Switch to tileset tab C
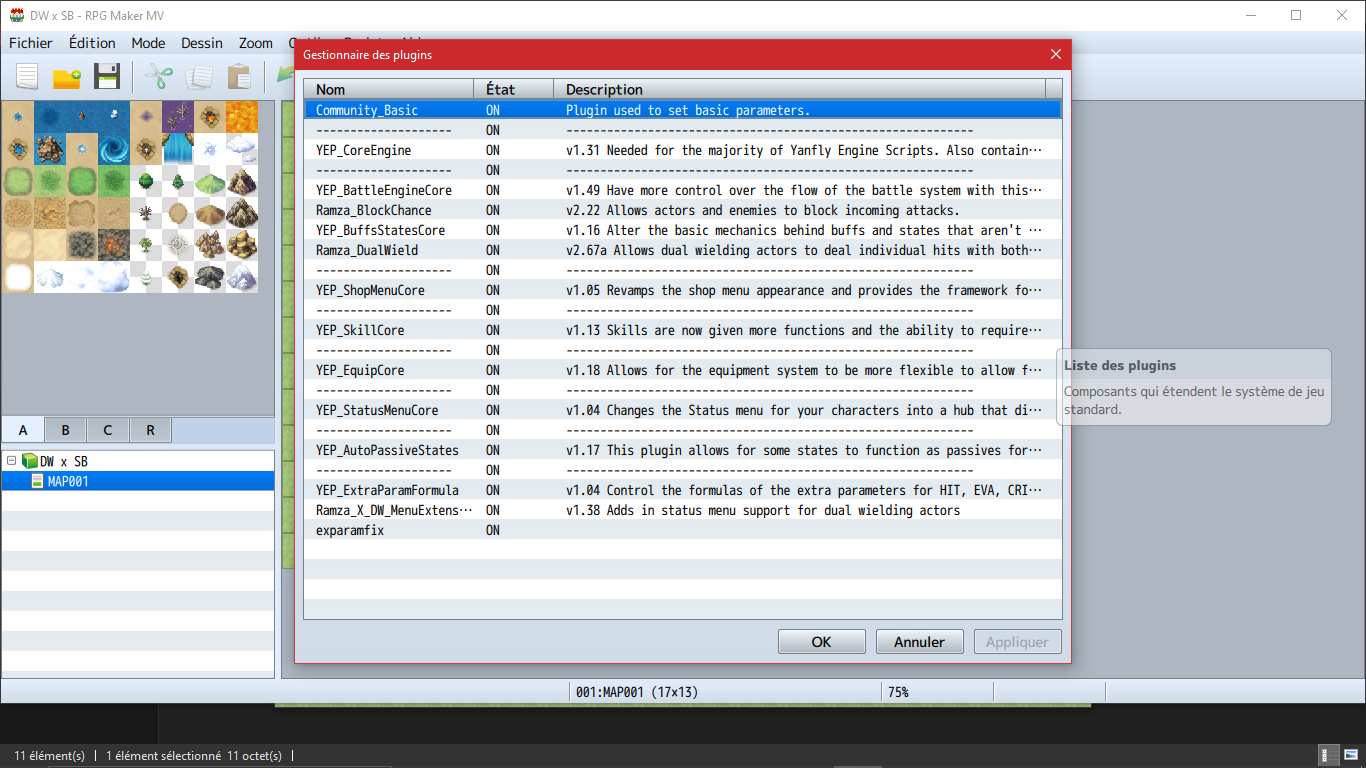Image resolution: width=1366 pixels, height=768 pixels. (107, 430)
